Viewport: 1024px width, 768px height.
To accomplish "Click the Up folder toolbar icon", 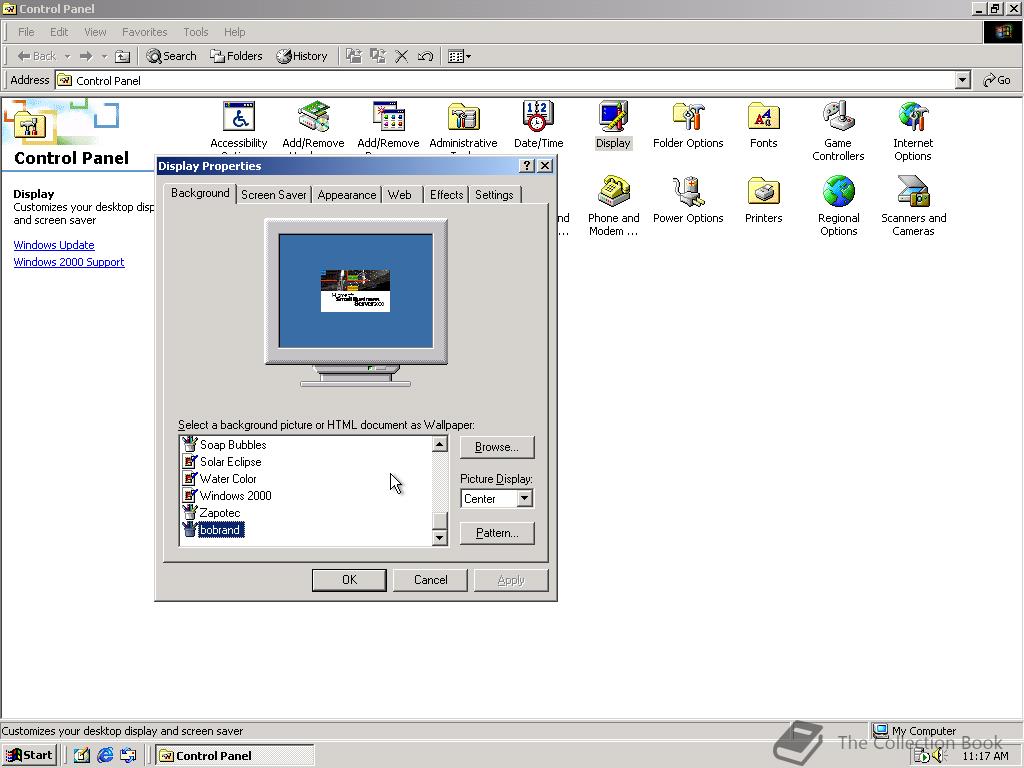I will click(x=122, y=56).
